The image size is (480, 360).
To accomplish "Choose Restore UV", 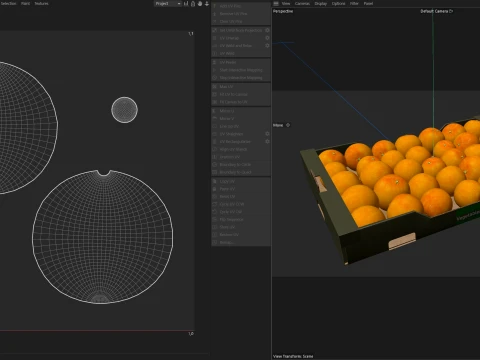I will click(x=241, y=235).
